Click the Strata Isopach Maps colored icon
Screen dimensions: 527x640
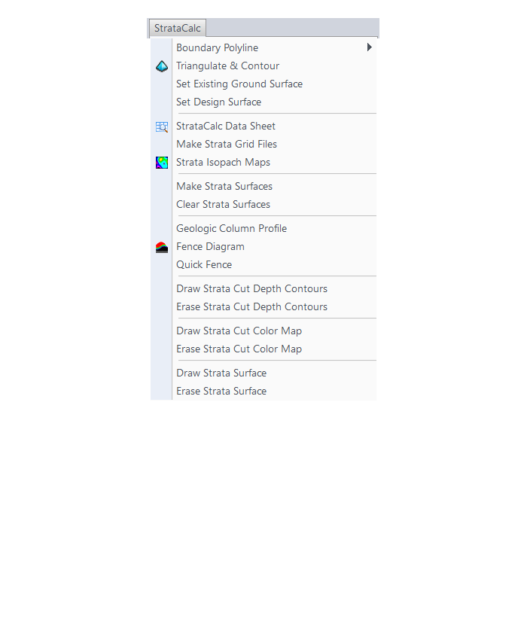pos(162,162)
